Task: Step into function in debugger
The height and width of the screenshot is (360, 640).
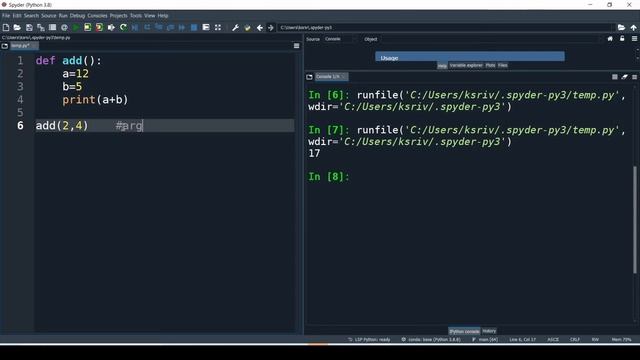Action: (159, 27)
